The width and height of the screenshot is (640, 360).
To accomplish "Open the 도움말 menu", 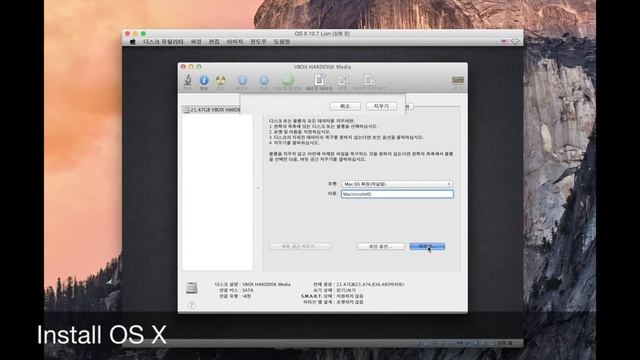I will 282,42.
